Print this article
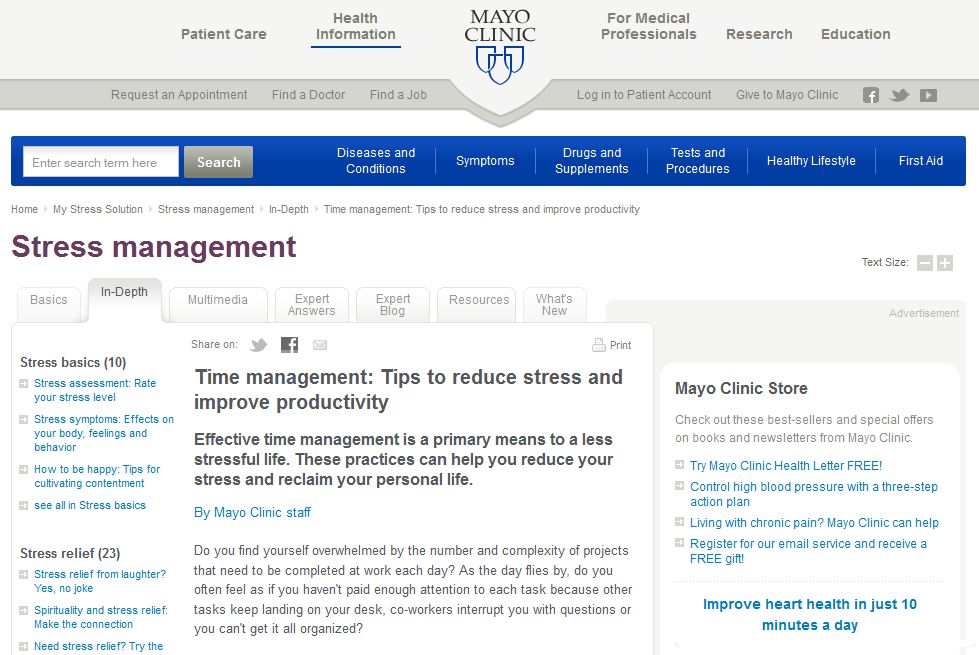This screenshot has width=979, height=655. pos(612,345)
